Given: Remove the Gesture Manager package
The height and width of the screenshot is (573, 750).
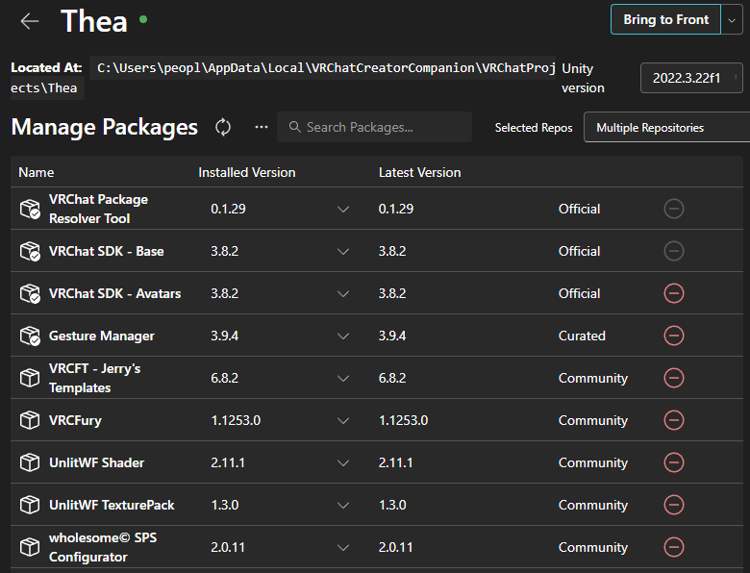Looking at the screenshot, I should pyautogui.click(x=674, y=336).
